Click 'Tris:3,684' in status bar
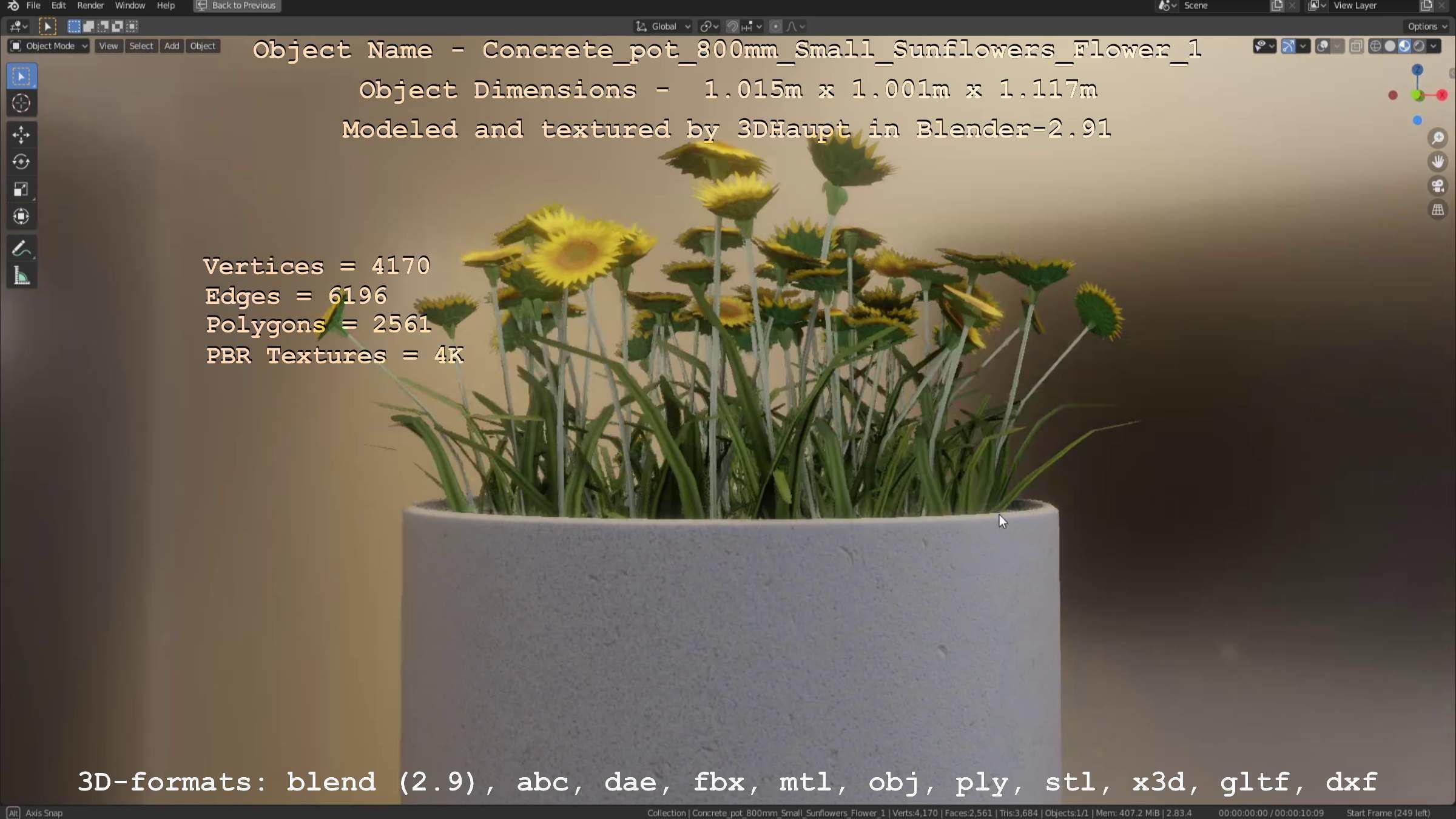The height and width of the screenshot is (819, 1456). click(x=1018, y=813)
